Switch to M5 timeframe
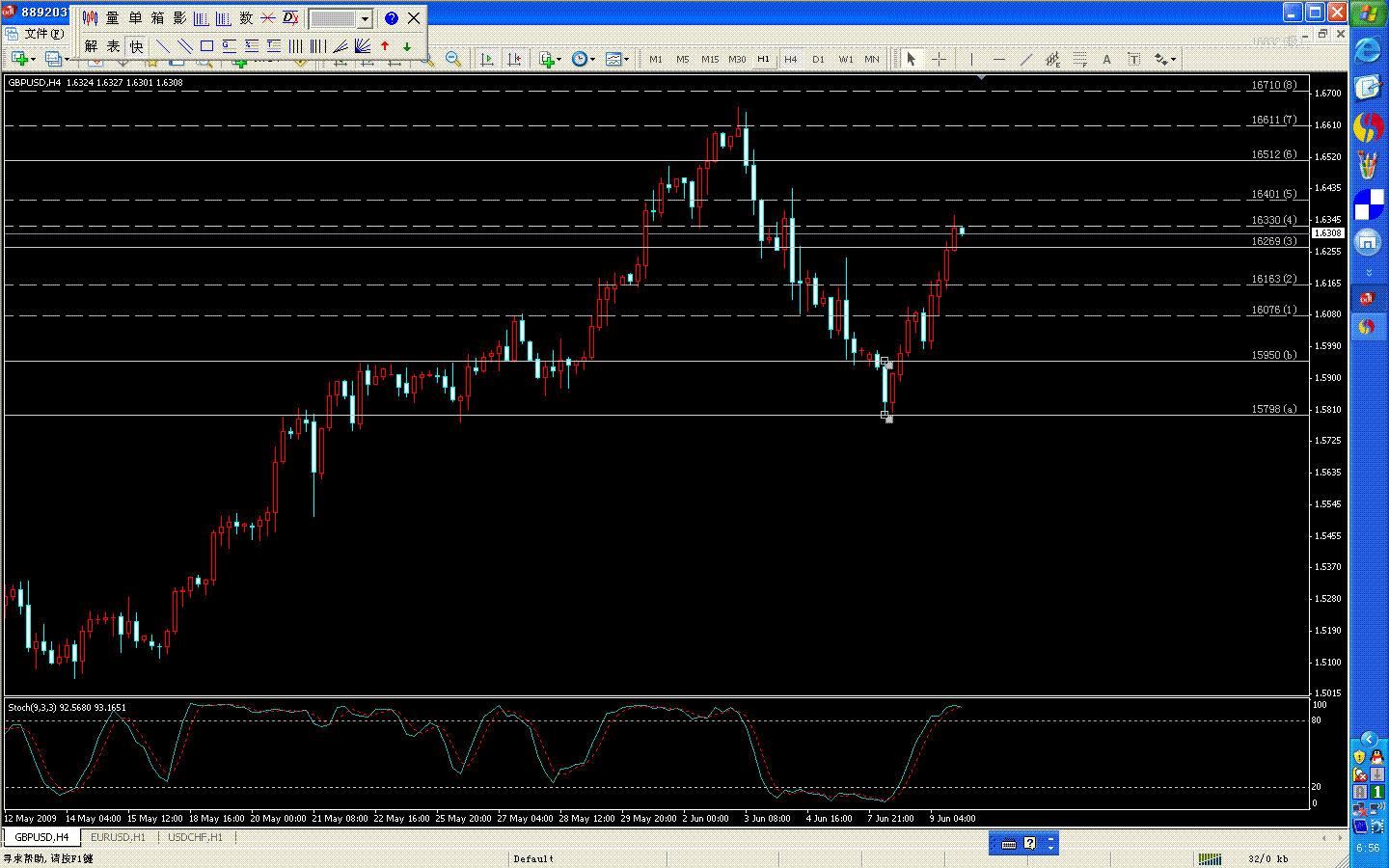Screen dimensions: 1389x868 click(x=683, y=59)
